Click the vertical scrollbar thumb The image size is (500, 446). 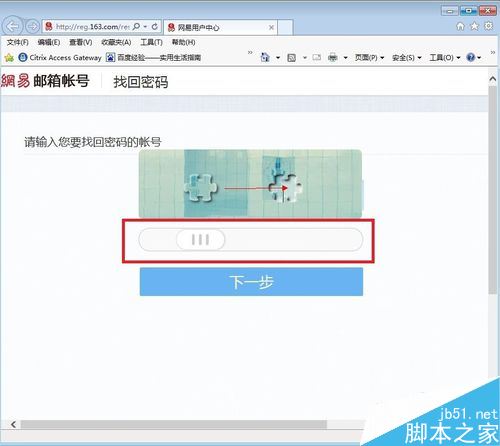[x=493, y=190]
